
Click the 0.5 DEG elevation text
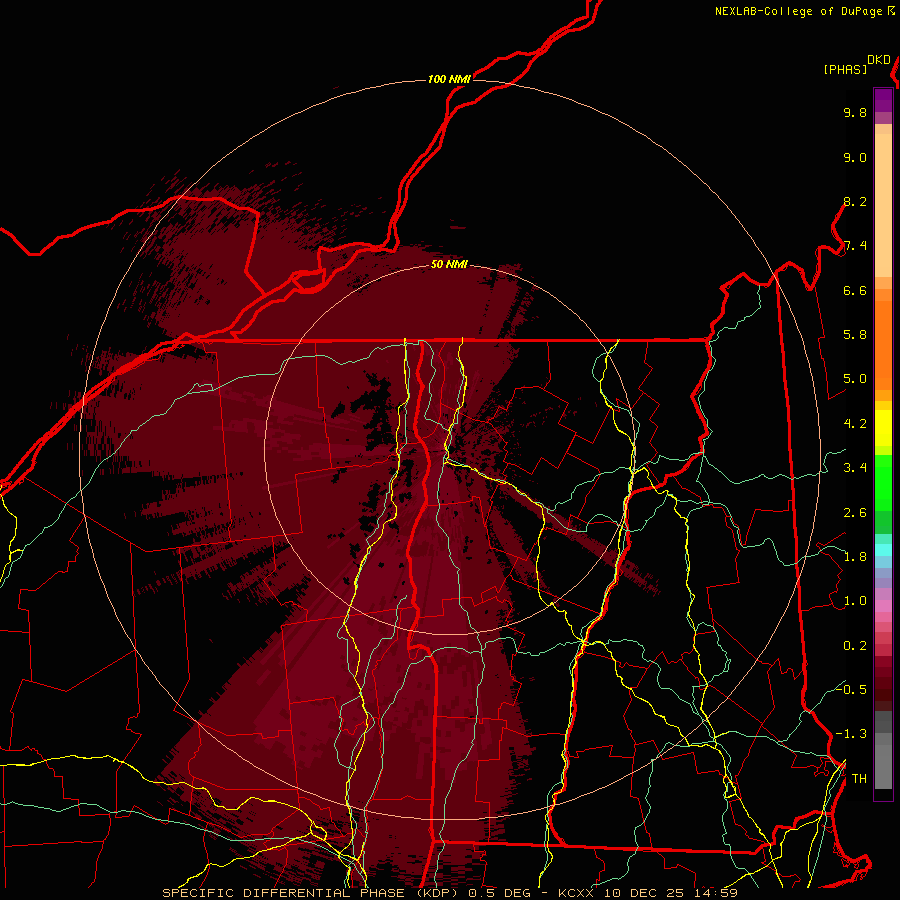click(x=499, y=893)
